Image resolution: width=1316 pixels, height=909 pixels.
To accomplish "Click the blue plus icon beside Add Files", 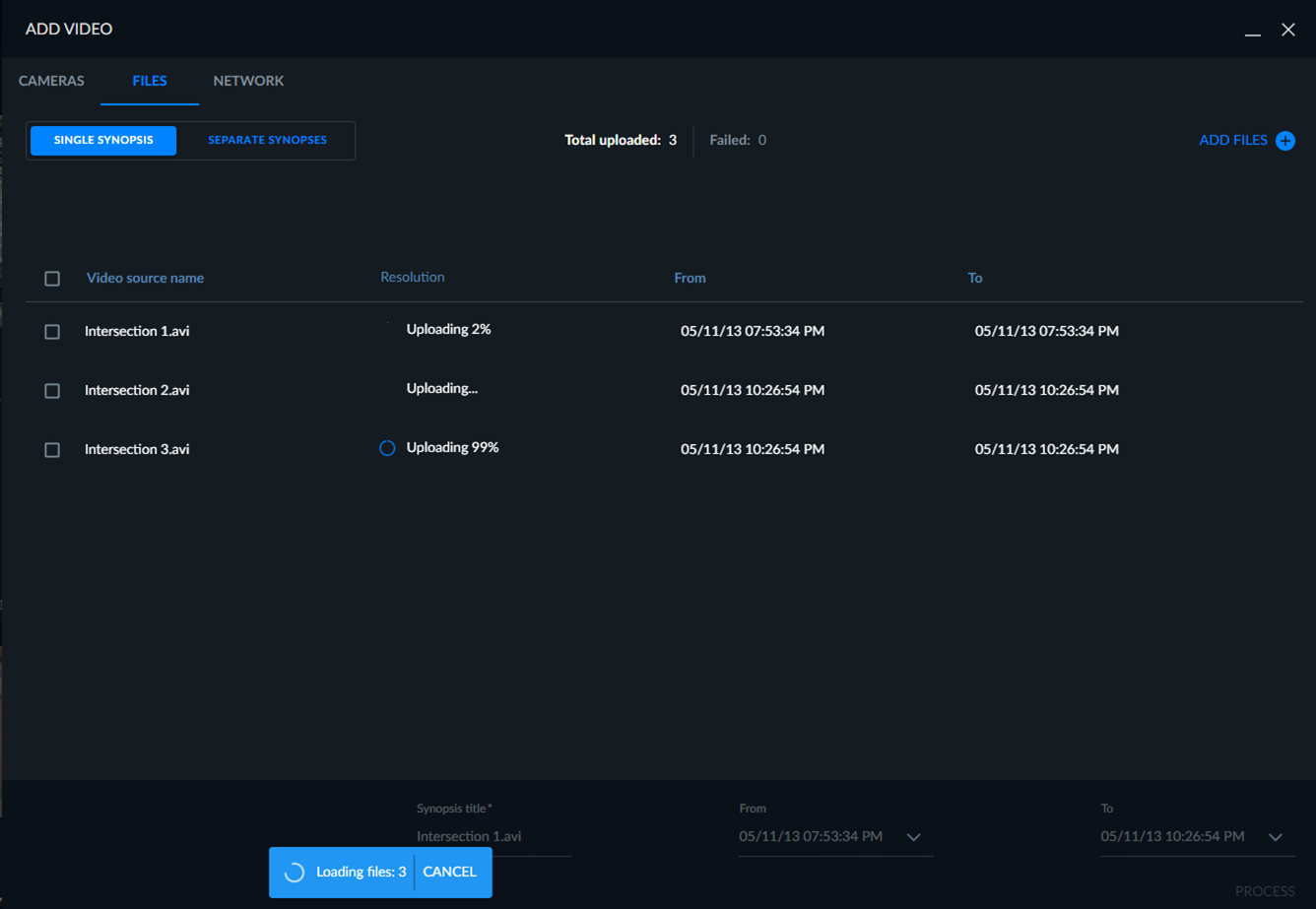I will pyautogui.click(x=1285, y=141).
